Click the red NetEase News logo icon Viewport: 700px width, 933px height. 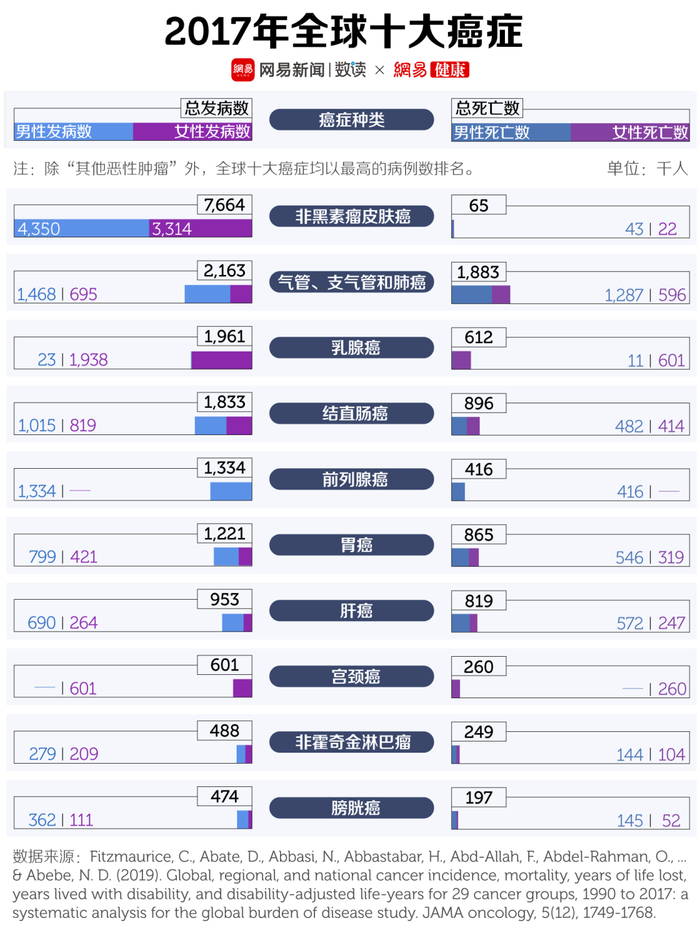(x=243, y=69)
